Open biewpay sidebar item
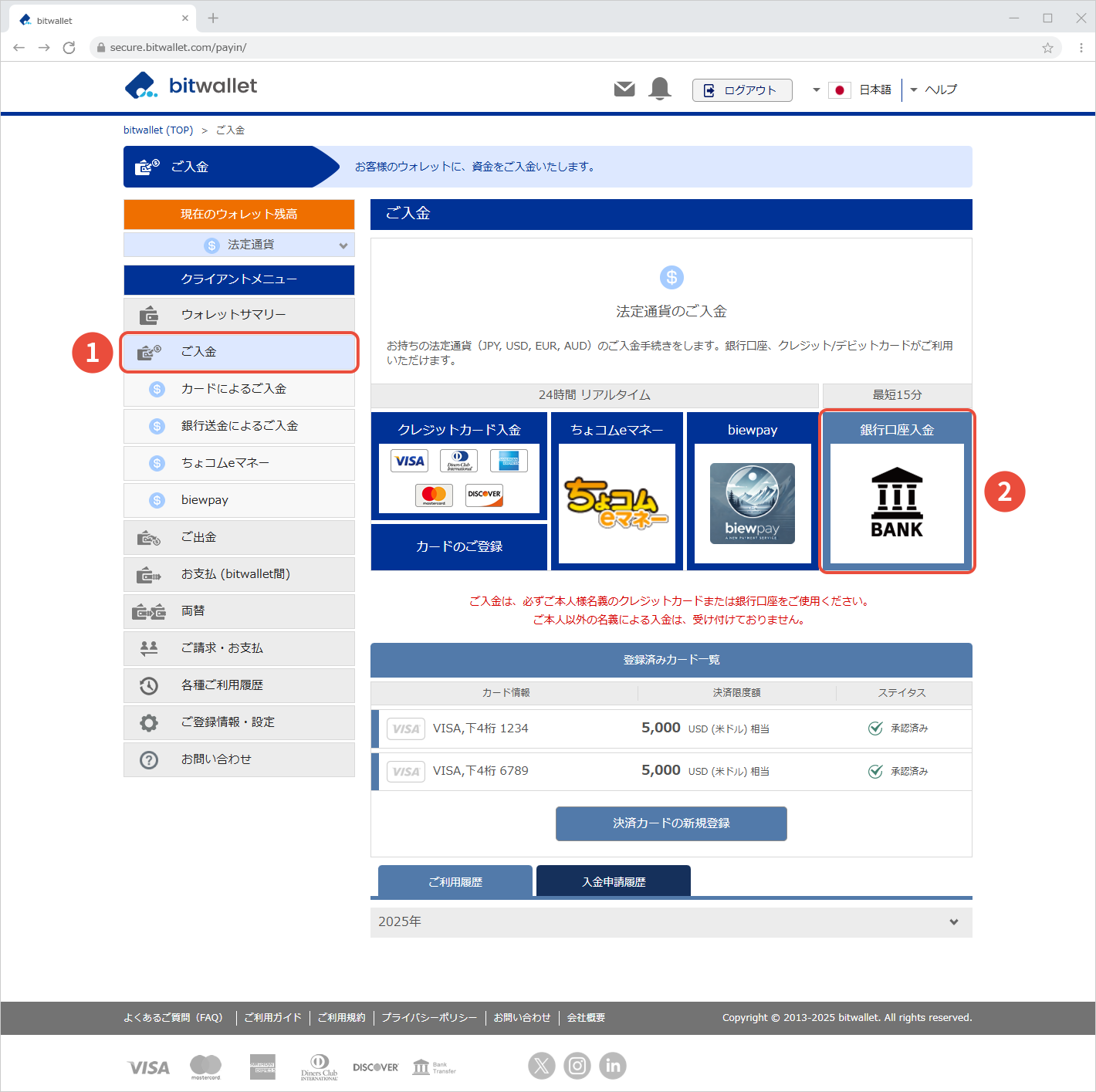This screenshot has height=1092, width=1096. [239, 500]
